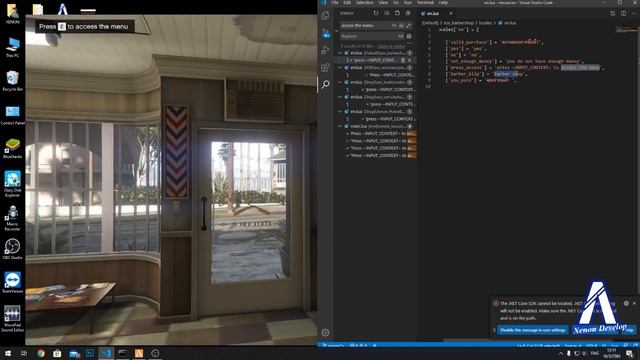Click esx_barbershop in the breadcrumb path

pos(459,23)
